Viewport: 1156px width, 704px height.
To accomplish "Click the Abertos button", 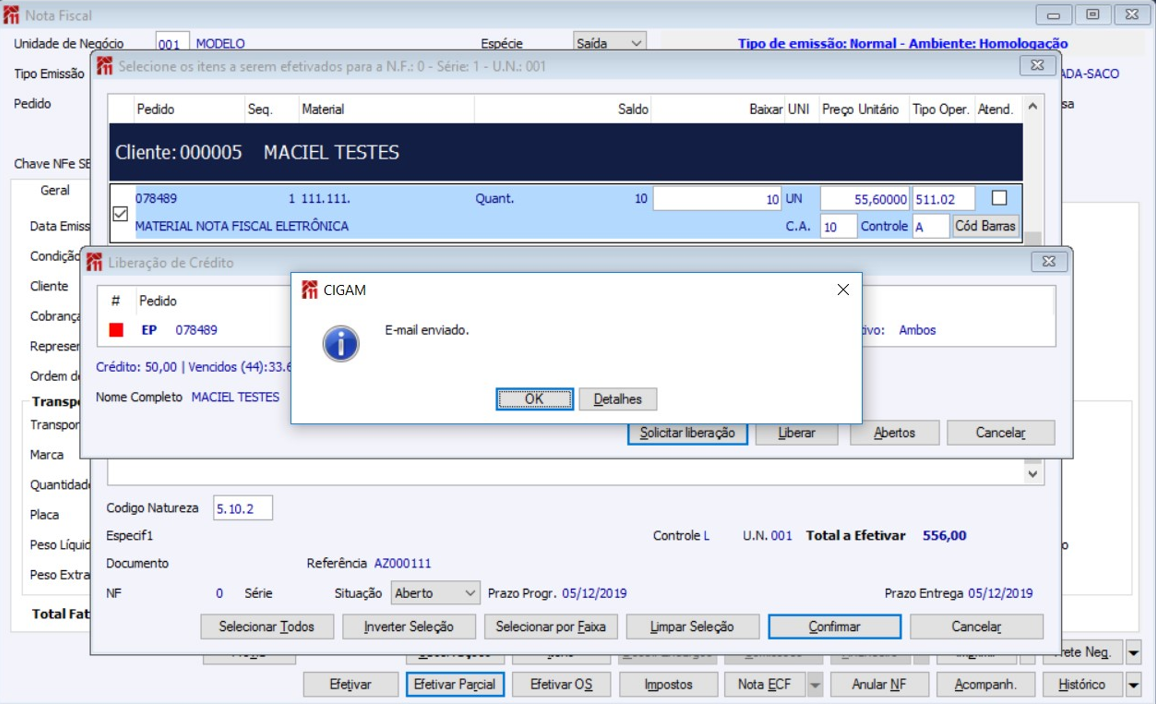I will click(x=894, y=433).
